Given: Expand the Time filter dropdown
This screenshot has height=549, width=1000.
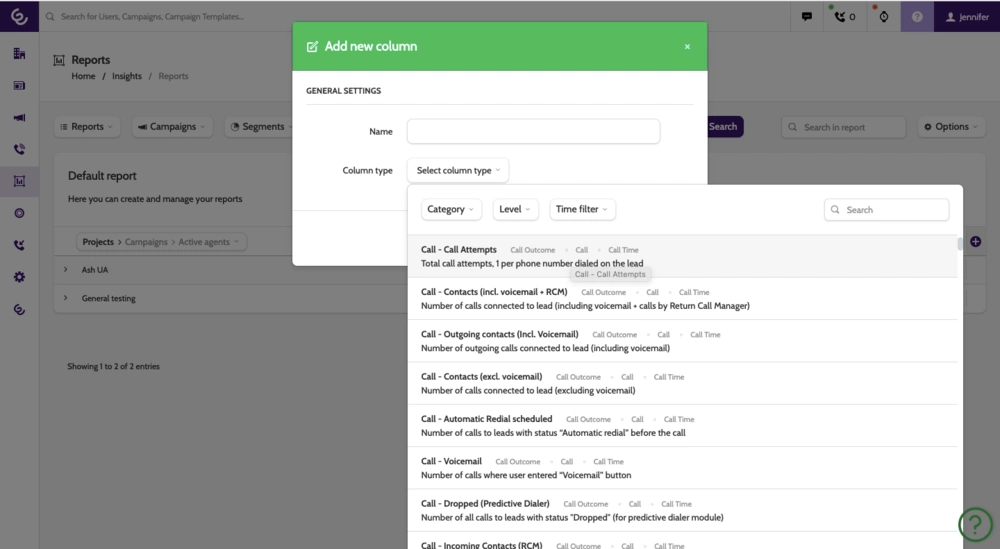Looking at the screenshot, I should (x=580, y=210).
